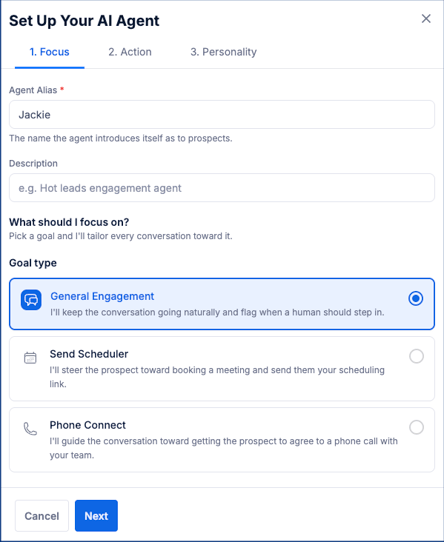Click the Send Scheduler description text
This screenshot has width=444, height=542.
[x=217, y=377]
